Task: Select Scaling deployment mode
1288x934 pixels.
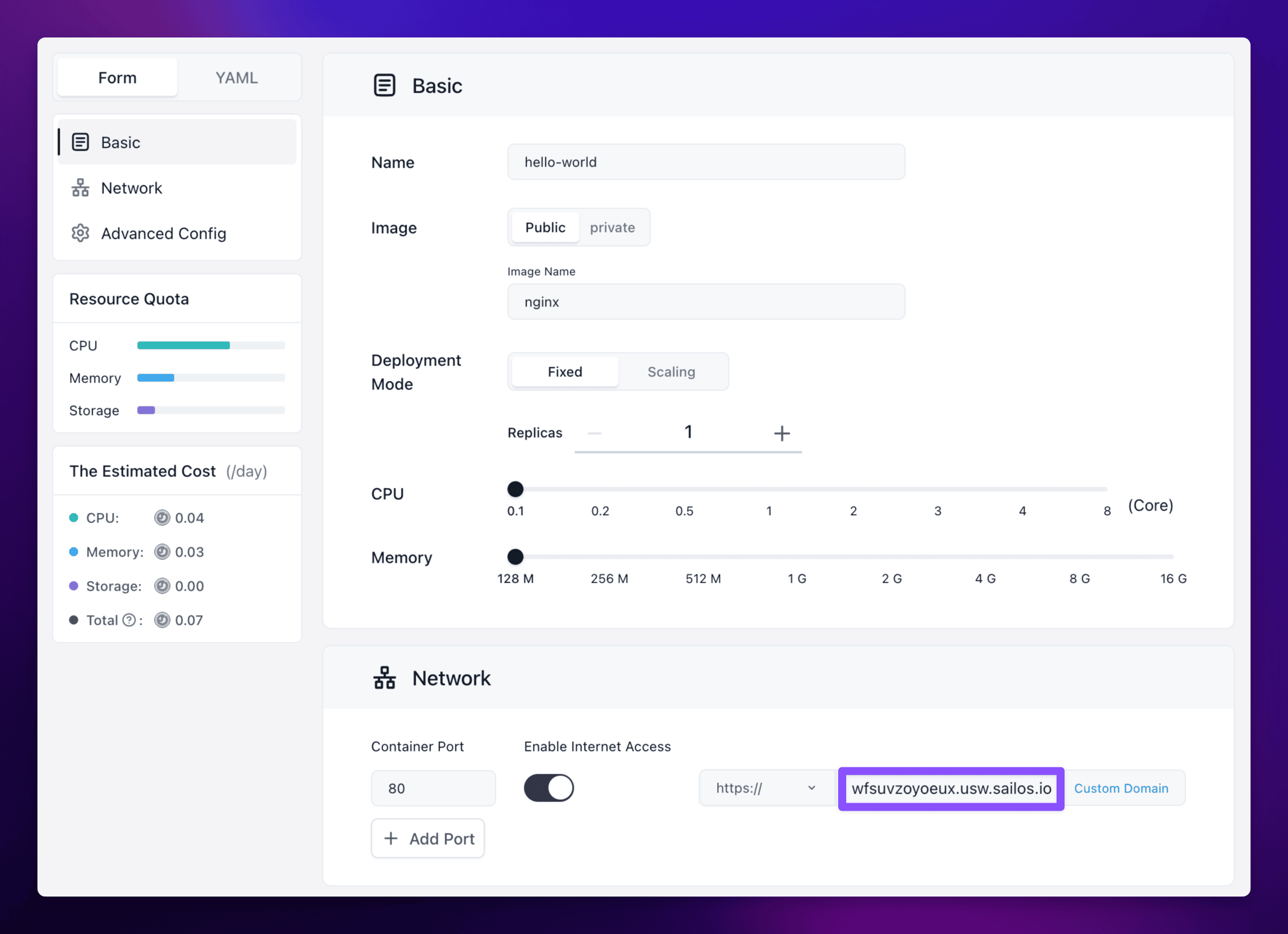Action: (671, 371)
